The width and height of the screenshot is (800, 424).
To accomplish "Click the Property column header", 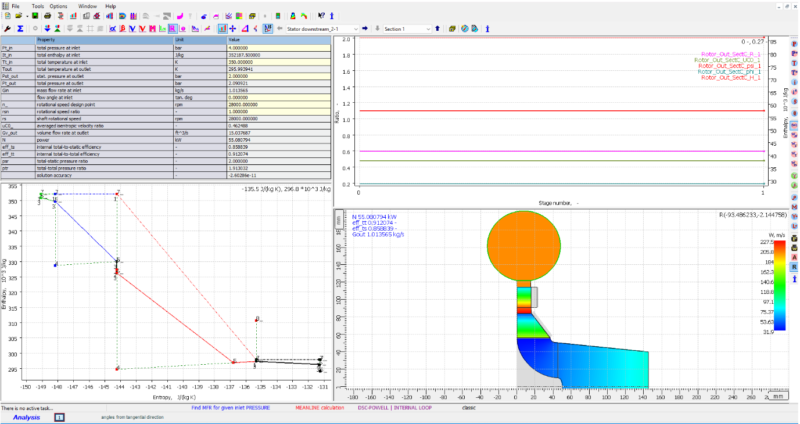I will 105,40.
